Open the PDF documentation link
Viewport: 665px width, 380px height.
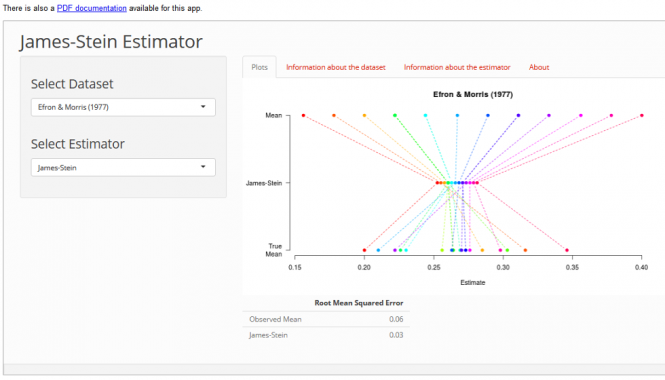[92, 8]
